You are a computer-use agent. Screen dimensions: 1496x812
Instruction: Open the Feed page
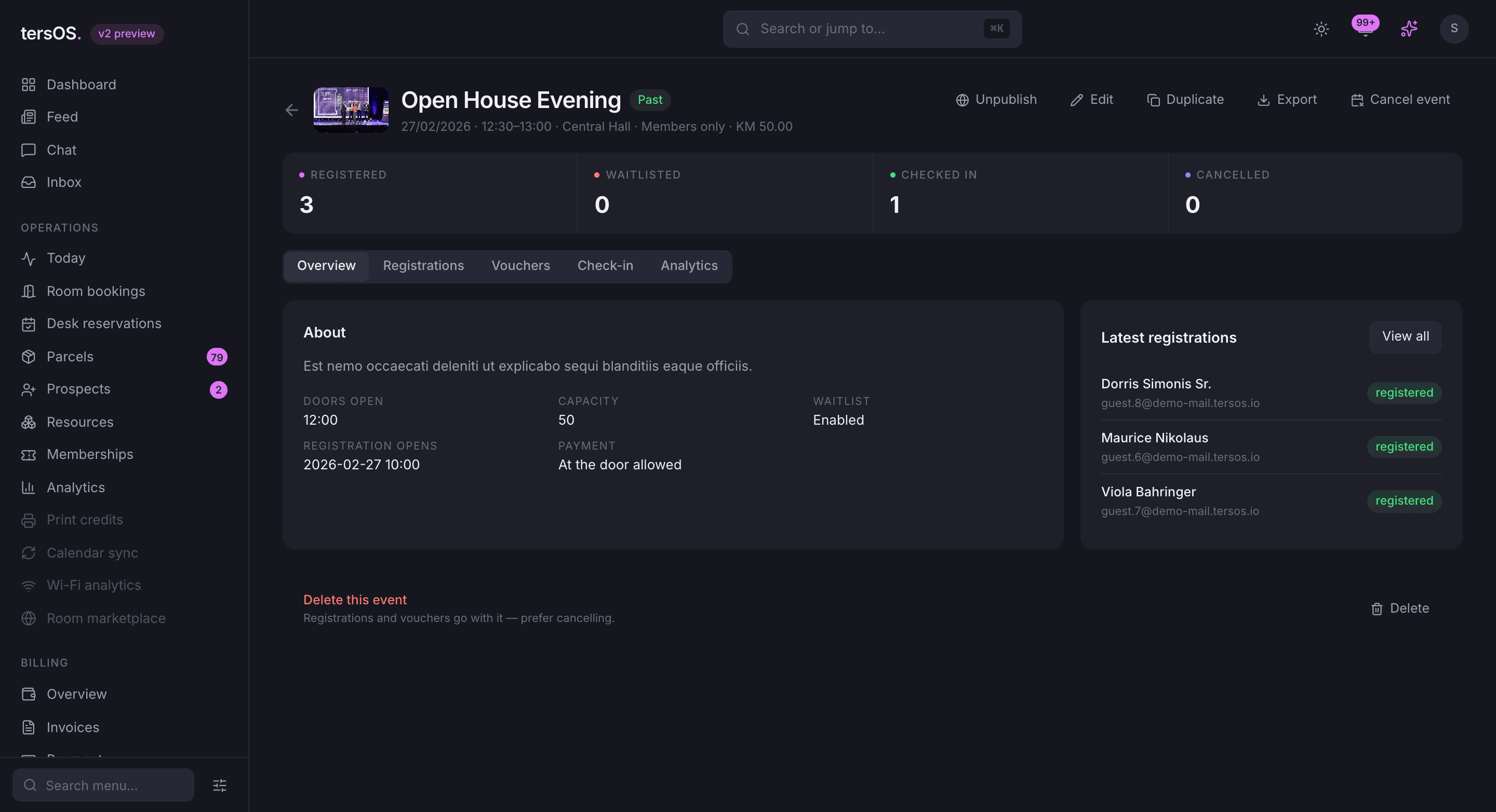click(x=124, y=117)
